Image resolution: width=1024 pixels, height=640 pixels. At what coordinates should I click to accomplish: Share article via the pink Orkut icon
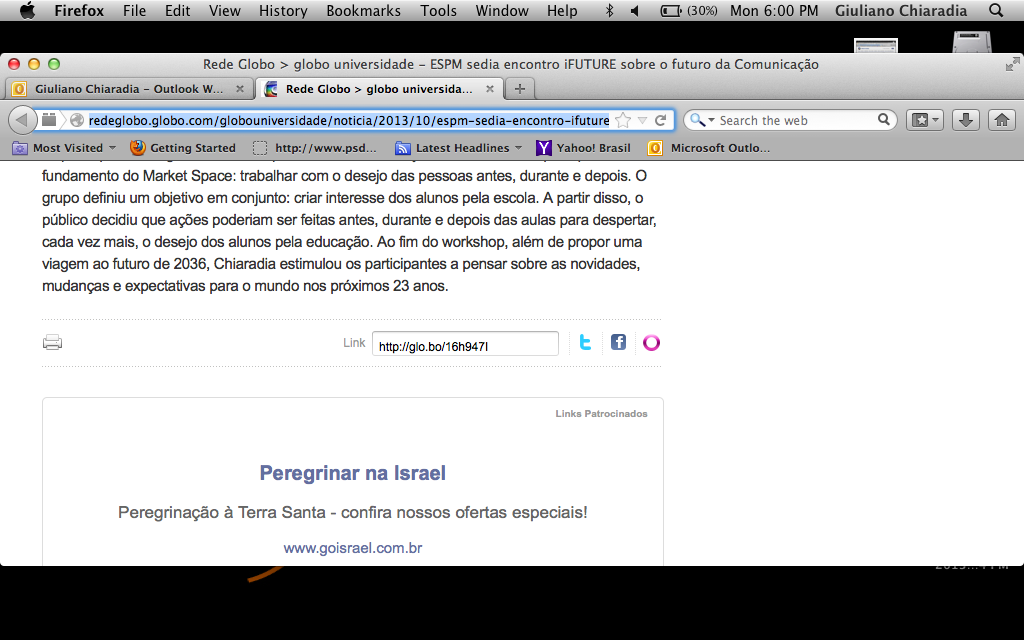point(651,343)
